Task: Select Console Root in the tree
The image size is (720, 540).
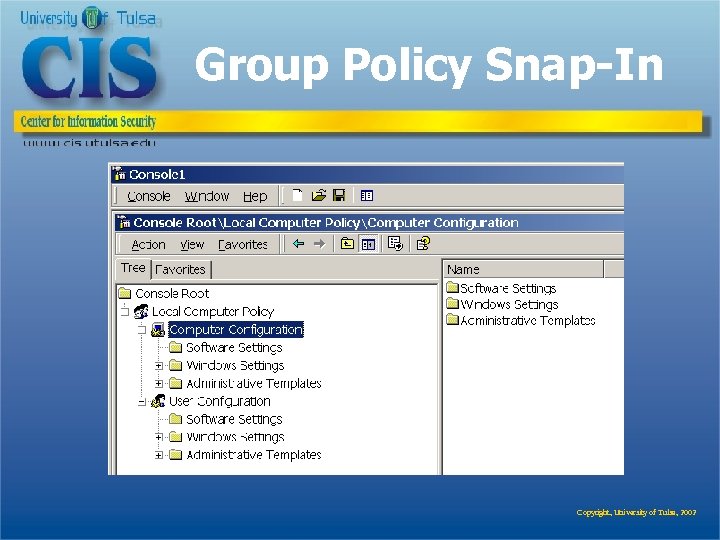Action: 172,293
